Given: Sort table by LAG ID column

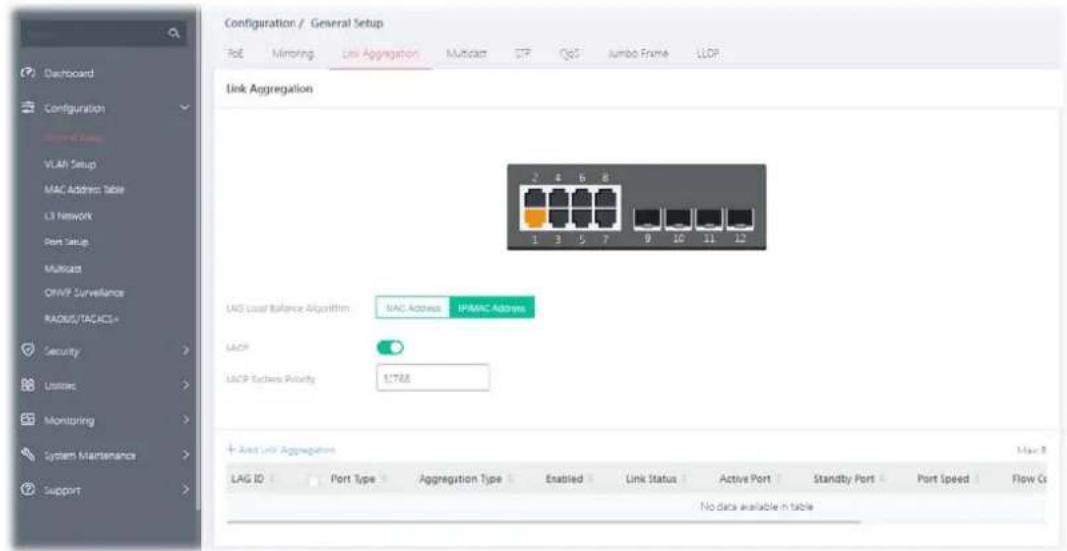Looking at the screenshot, I should (x=248, y=480).
